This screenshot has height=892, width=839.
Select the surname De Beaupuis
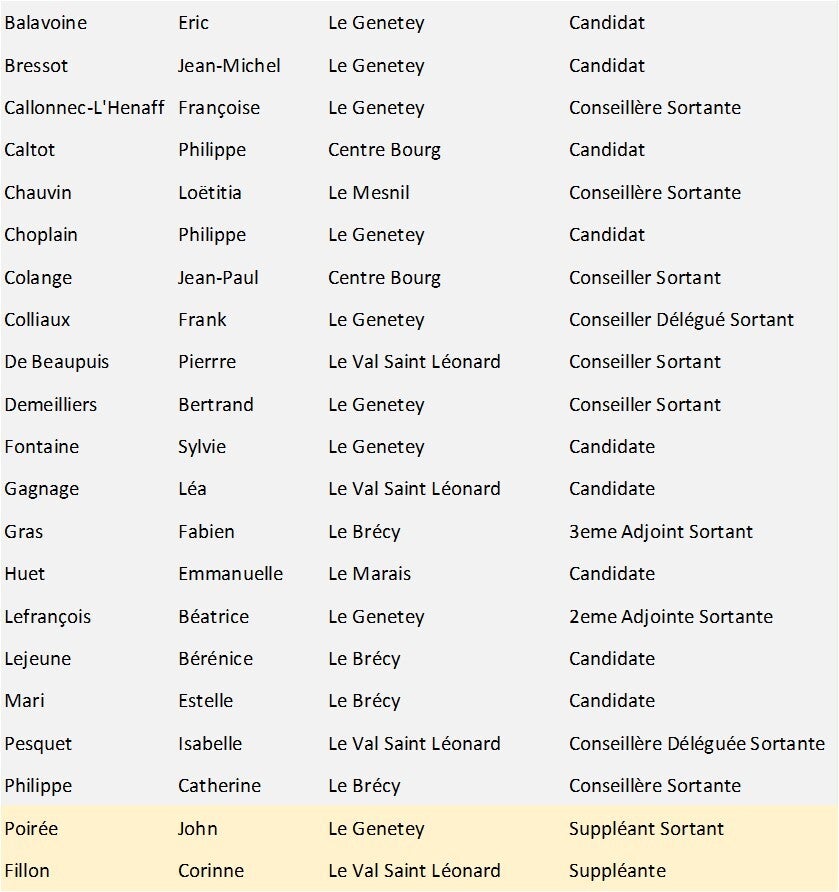coord(57,362)
